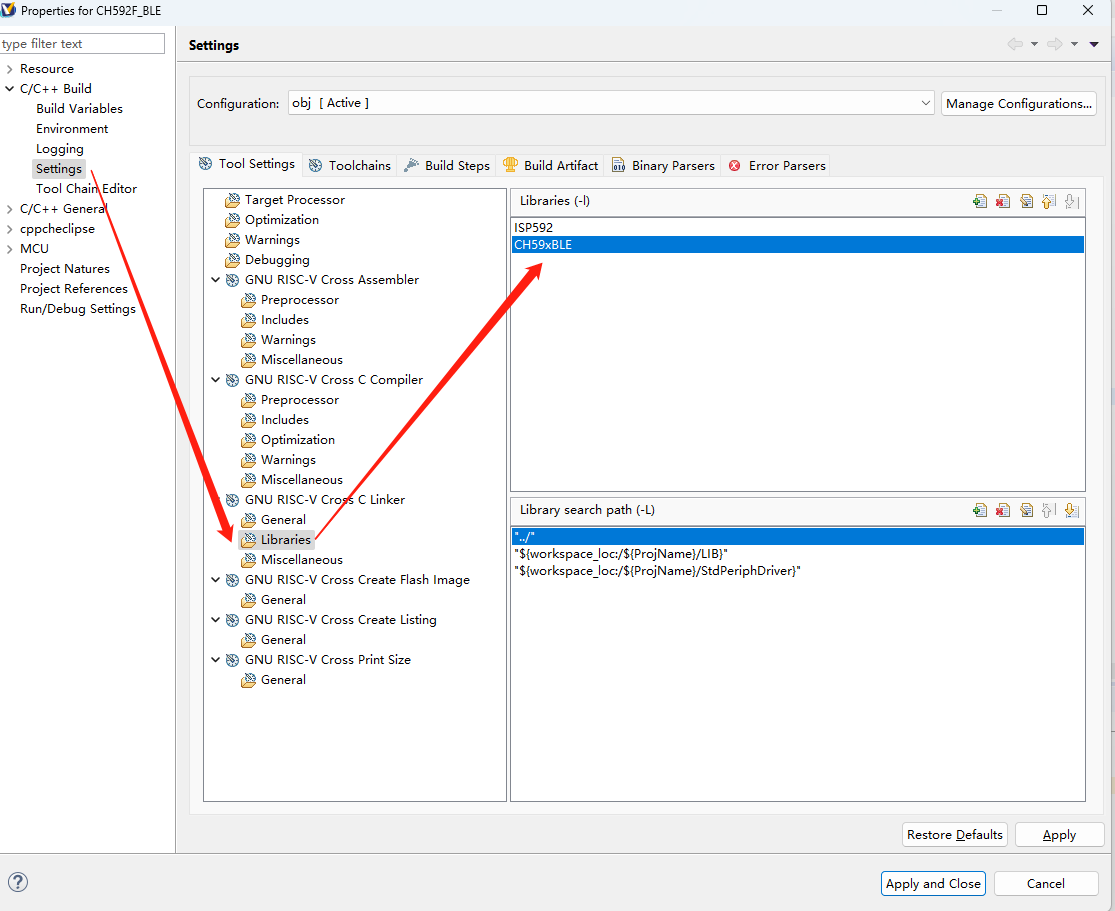This screenshot has width=1115, height=911.
Task: Click the Manage Configurations button
Action: click(1018, 103)
